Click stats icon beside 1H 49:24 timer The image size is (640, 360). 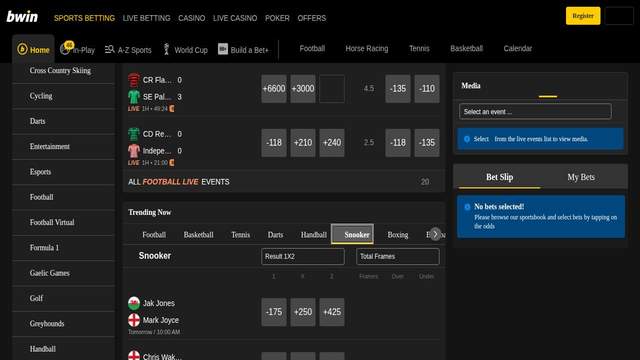pyautogui.click(x=172, y=109)
